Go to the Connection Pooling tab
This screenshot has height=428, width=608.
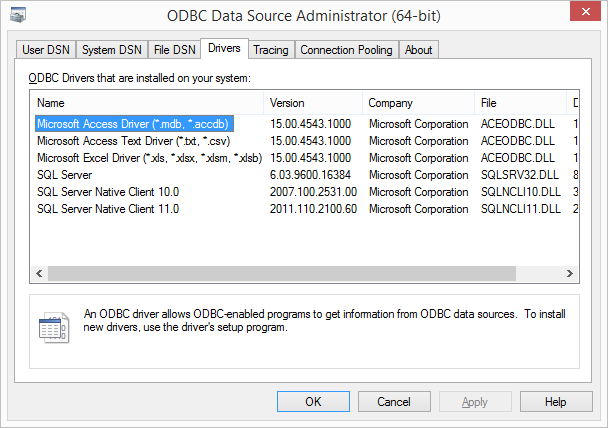point(346,50)
